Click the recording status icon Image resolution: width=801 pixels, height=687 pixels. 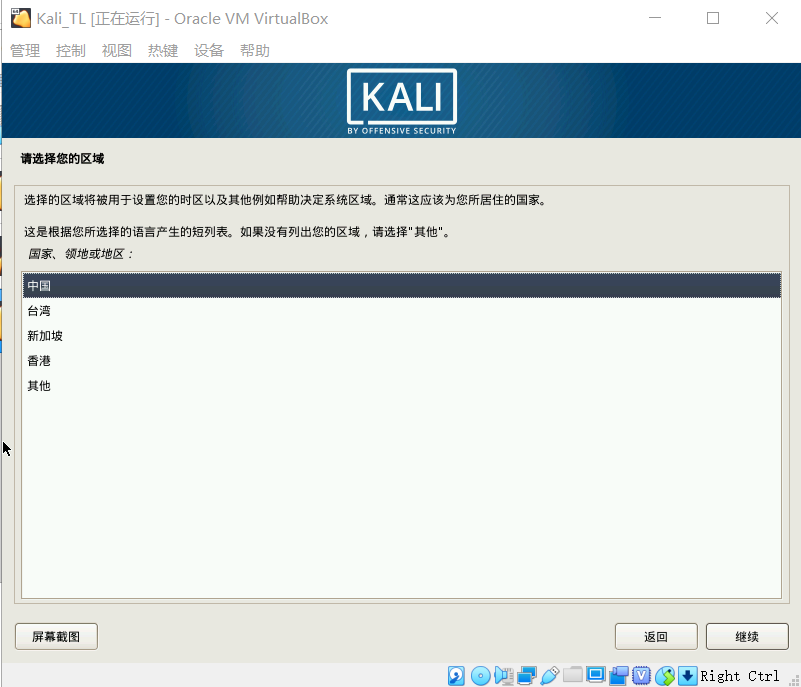pos(619,675)
